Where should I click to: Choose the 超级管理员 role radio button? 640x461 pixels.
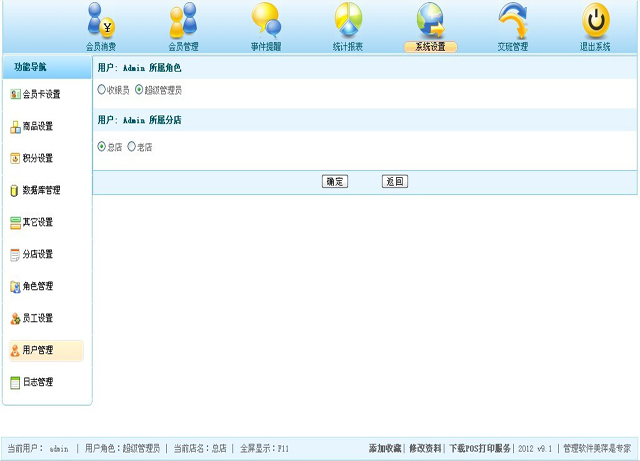(x=139, y=90)
